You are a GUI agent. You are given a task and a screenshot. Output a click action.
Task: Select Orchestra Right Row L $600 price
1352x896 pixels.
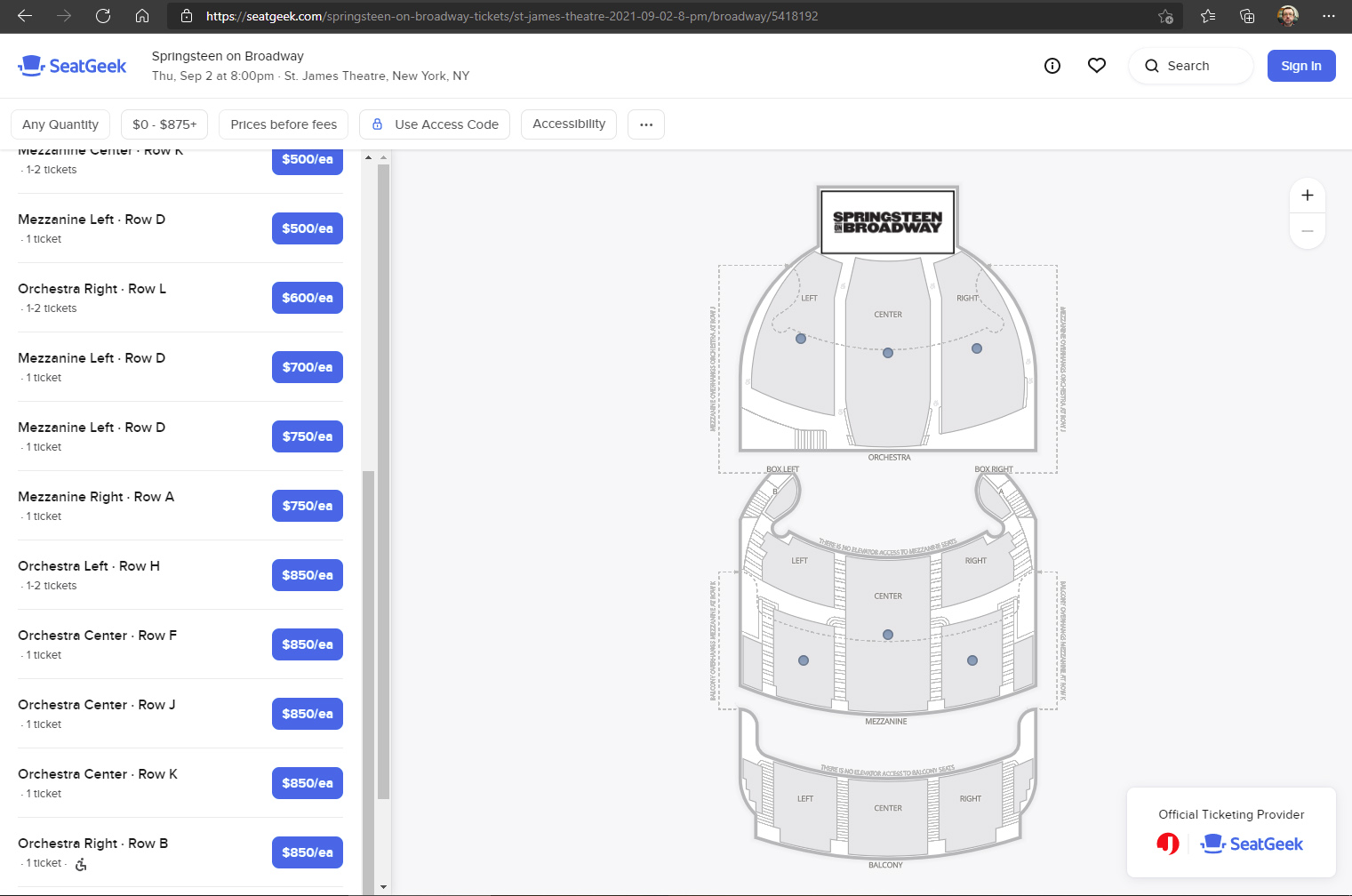[308, 298]
